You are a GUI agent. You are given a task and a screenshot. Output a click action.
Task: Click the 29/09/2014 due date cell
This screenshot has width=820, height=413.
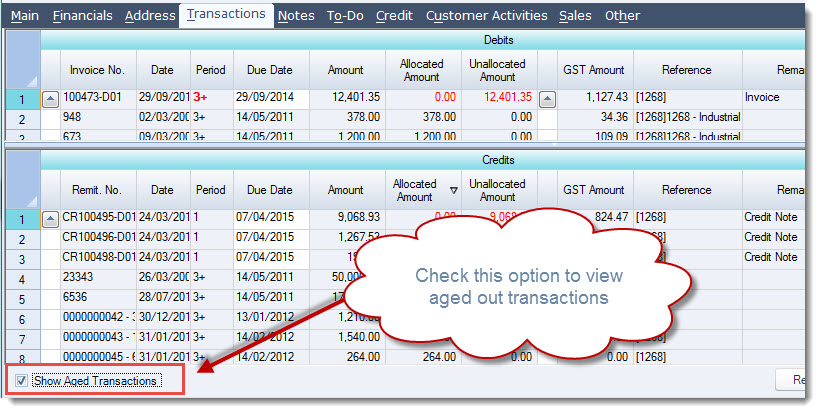pos(271,97)
